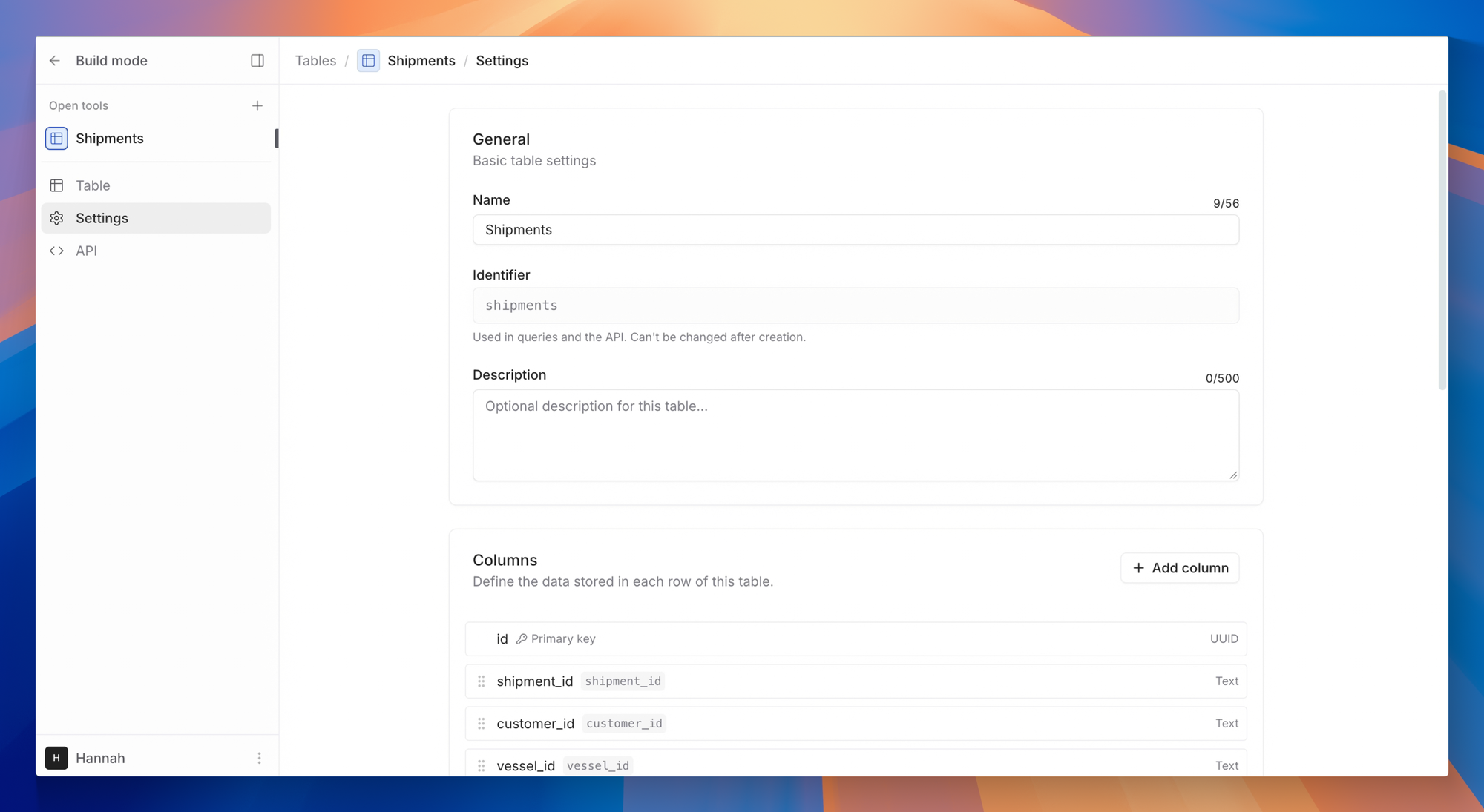Image resolution: width=1484 pixels, height=812 pixels.
Task: Click the shipment_id identifier tag
Action: point(623,681)
